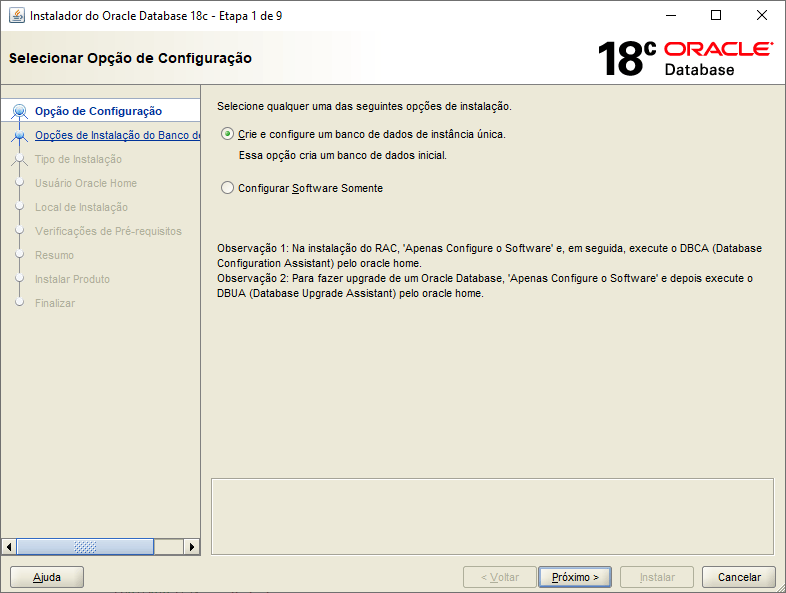Open 'Opções de Instalação do Banco' step link
Image resolution: width=786 pixels, height=593 pixels.
tap(117, 136)
